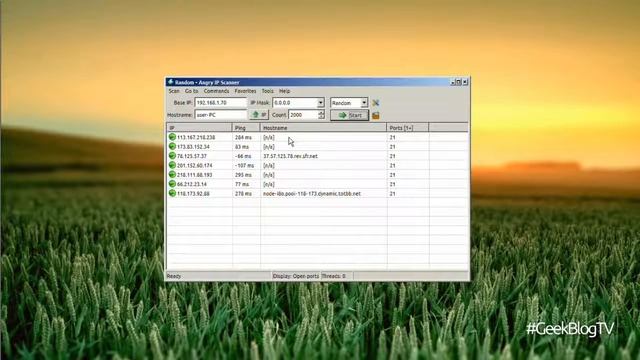640x360 pixels.
Task: Select IP address 78.125.57.37
Action: pyautogui.click(x=192, y=156)
